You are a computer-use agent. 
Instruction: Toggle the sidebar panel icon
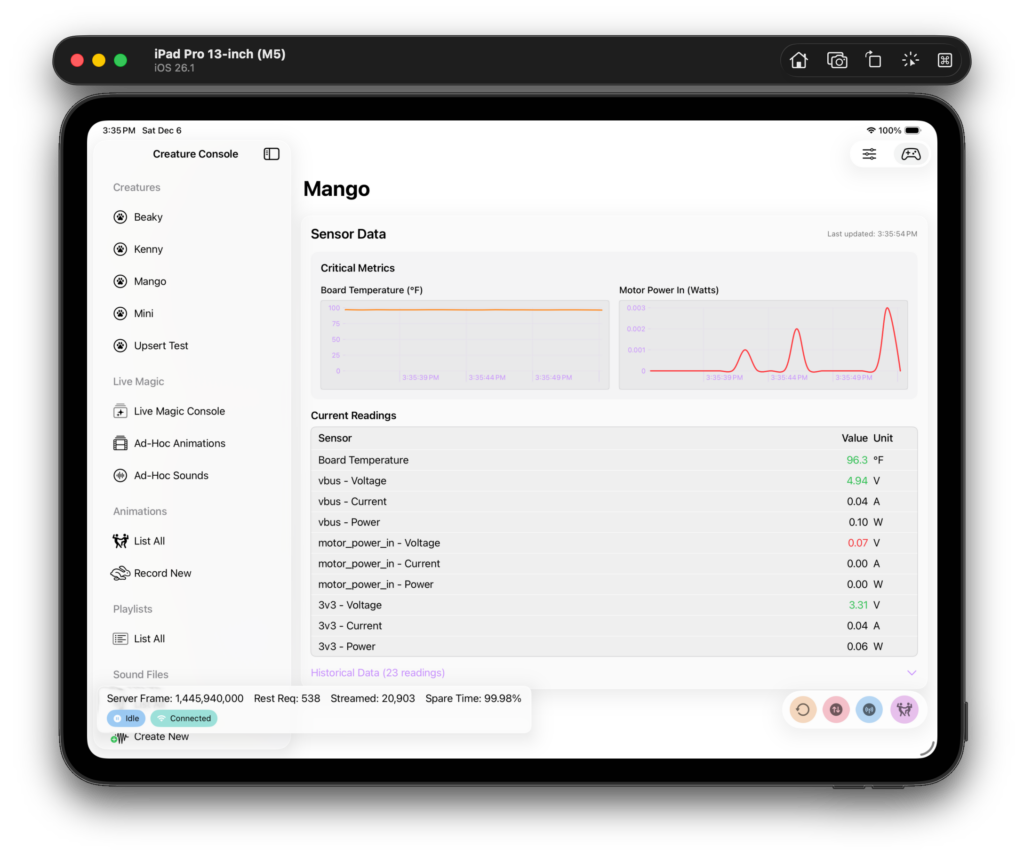pyautogui.click(x=271, y=154)
